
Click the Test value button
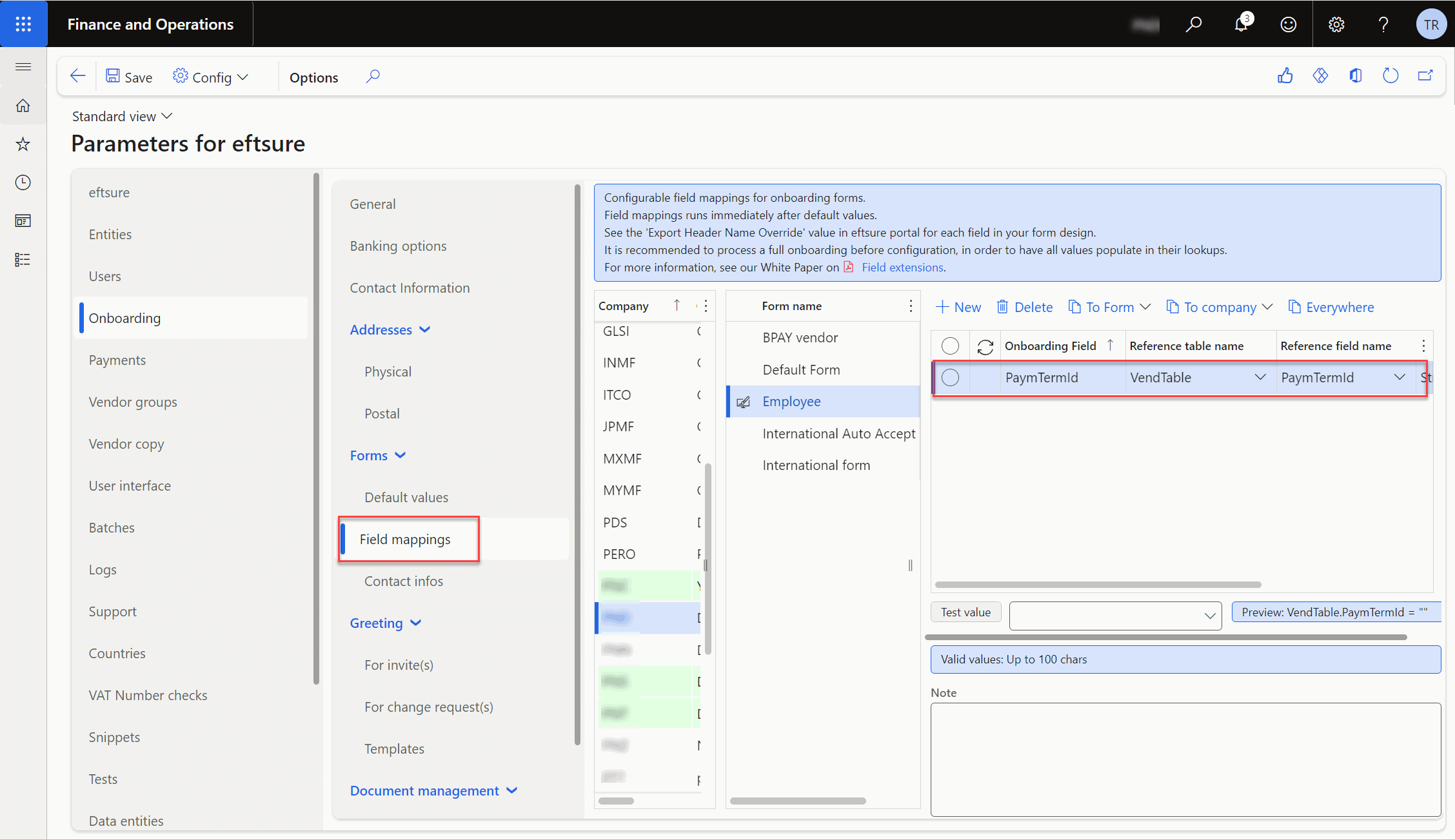pyautogui.click(x=965, y=612)
